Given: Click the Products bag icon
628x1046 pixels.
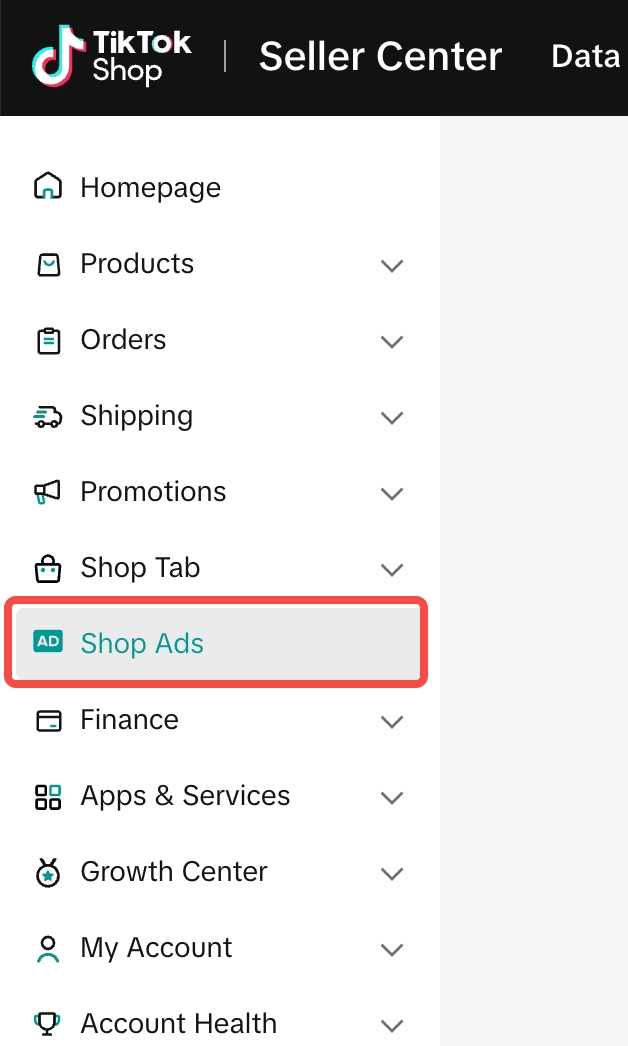Looking at the screenshot, I should coord(48,264).
